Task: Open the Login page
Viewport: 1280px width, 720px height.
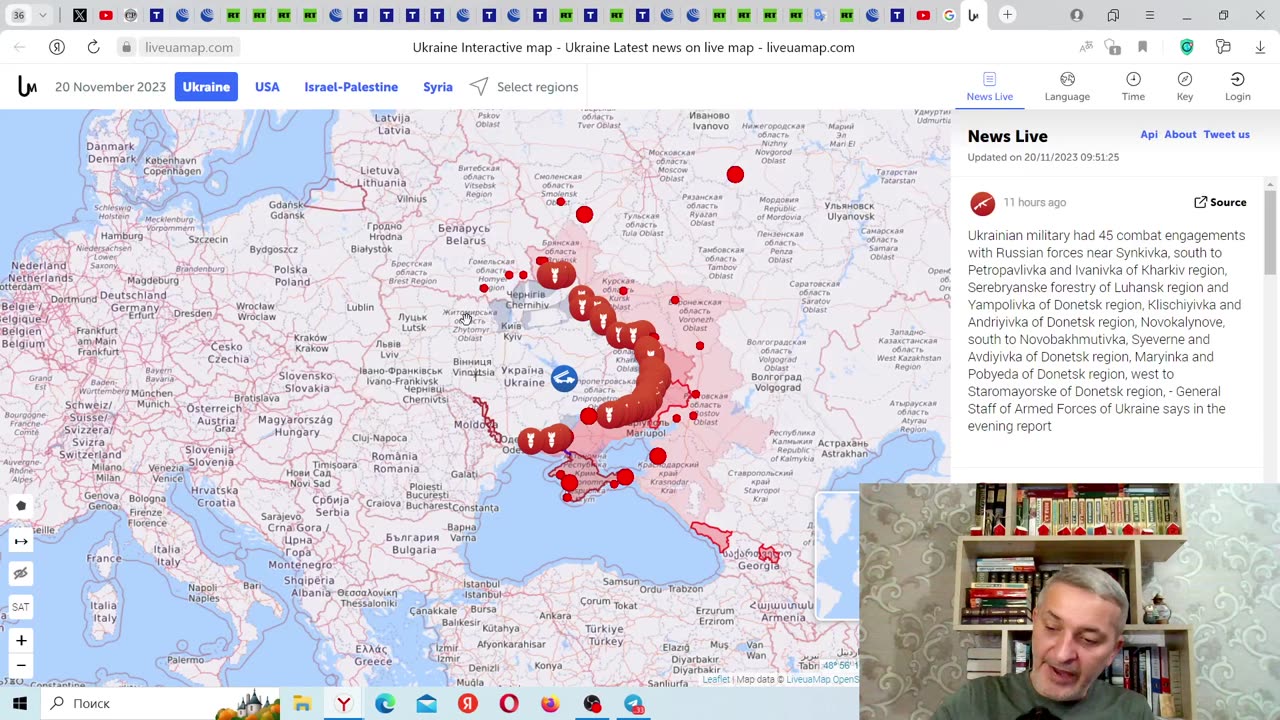Action: point(1238,86)
